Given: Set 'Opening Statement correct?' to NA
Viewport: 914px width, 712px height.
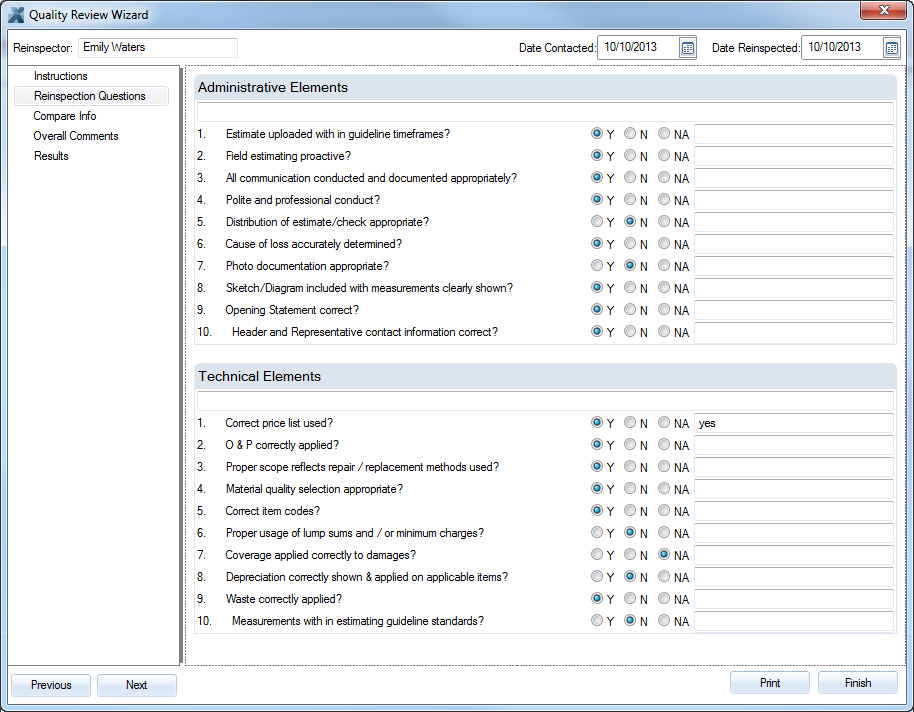Looking at the screenshot, I should click(664, 310).
